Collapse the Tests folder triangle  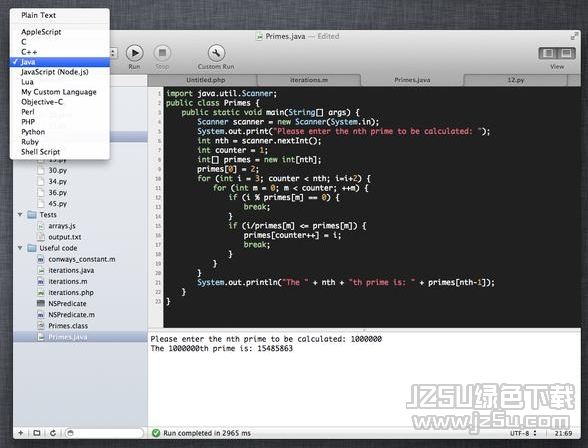20,214
